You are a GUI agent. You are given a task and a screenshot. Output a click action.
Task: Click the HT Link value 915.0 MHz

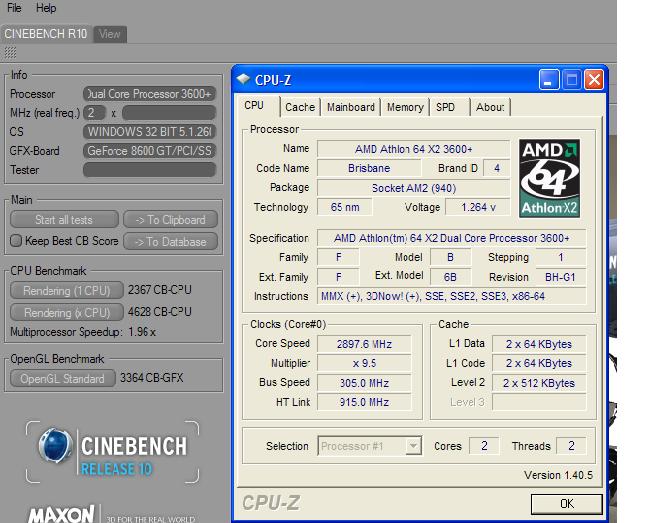(x=364, y=402)
